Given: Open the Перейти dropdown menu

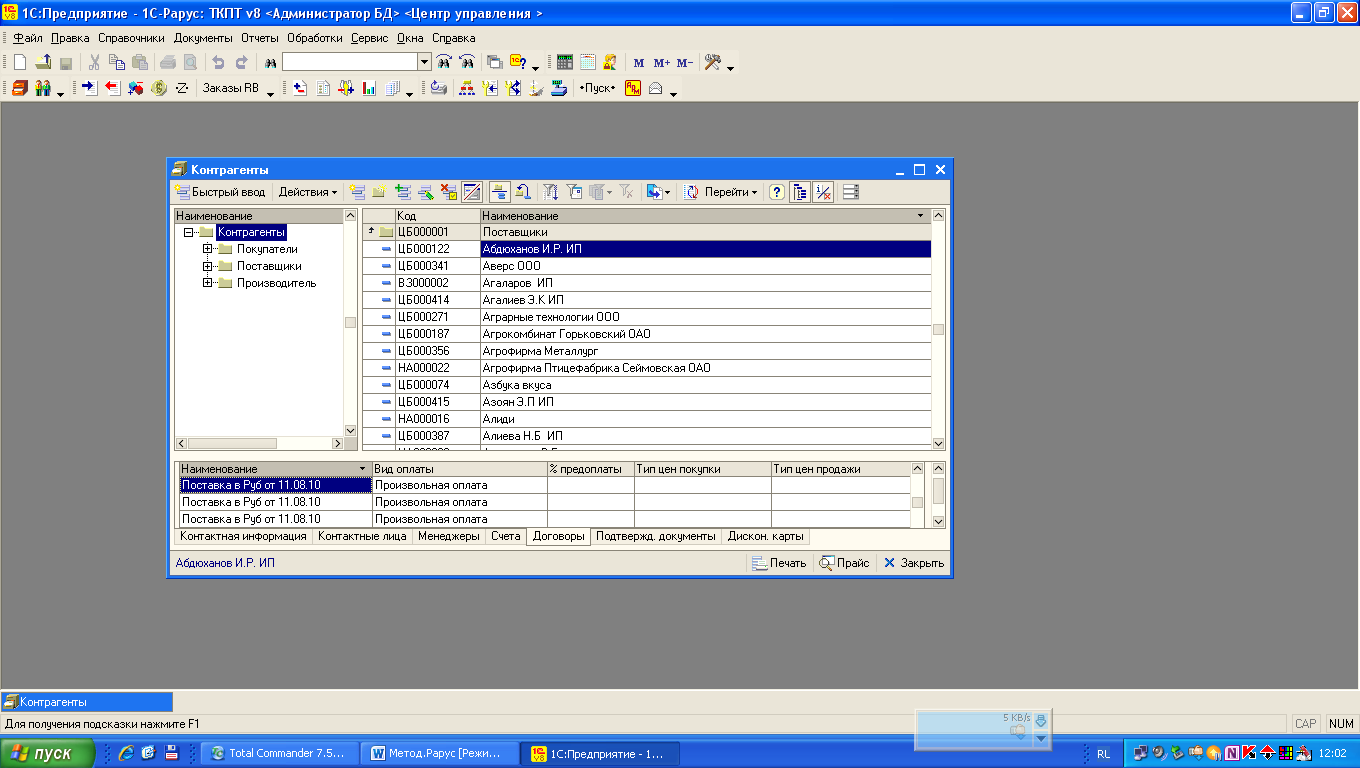Looking at the screenshot, I should pyautogui.click(x=731, y=192).
